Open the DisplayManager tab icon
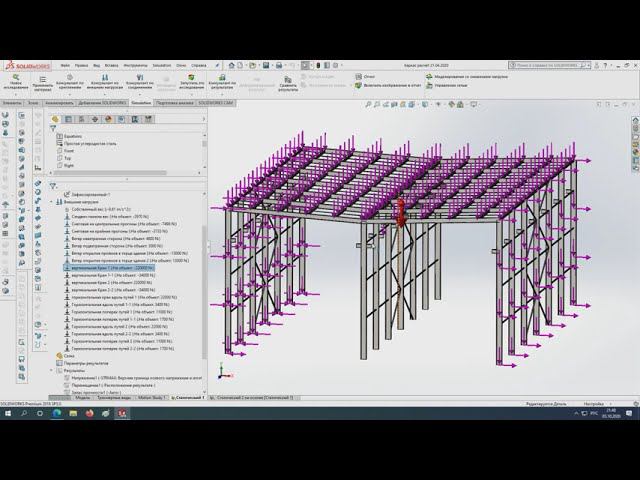This screenshot has width=640, height=480. [108, 119]
